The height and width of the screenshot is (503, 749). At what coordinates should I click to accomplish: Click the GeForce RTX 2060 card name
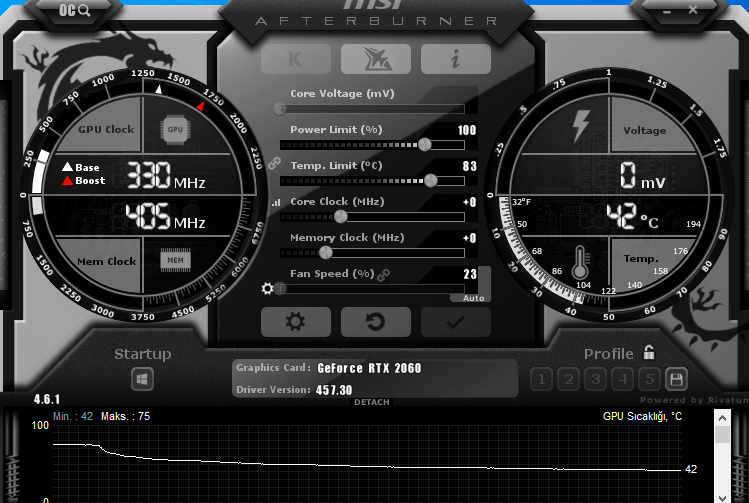coord(369,368)
